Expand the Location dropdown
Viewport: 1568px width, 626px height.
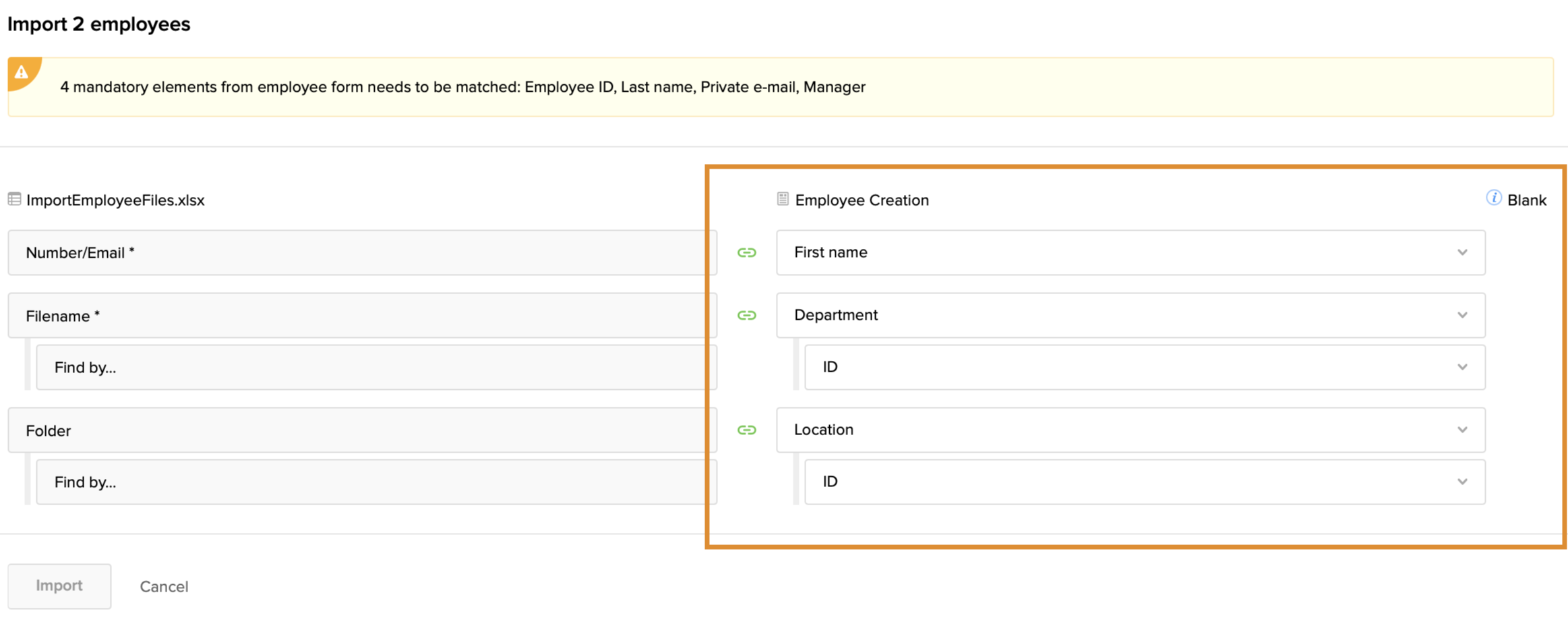pyautogui.click(x=1130, y=430)
